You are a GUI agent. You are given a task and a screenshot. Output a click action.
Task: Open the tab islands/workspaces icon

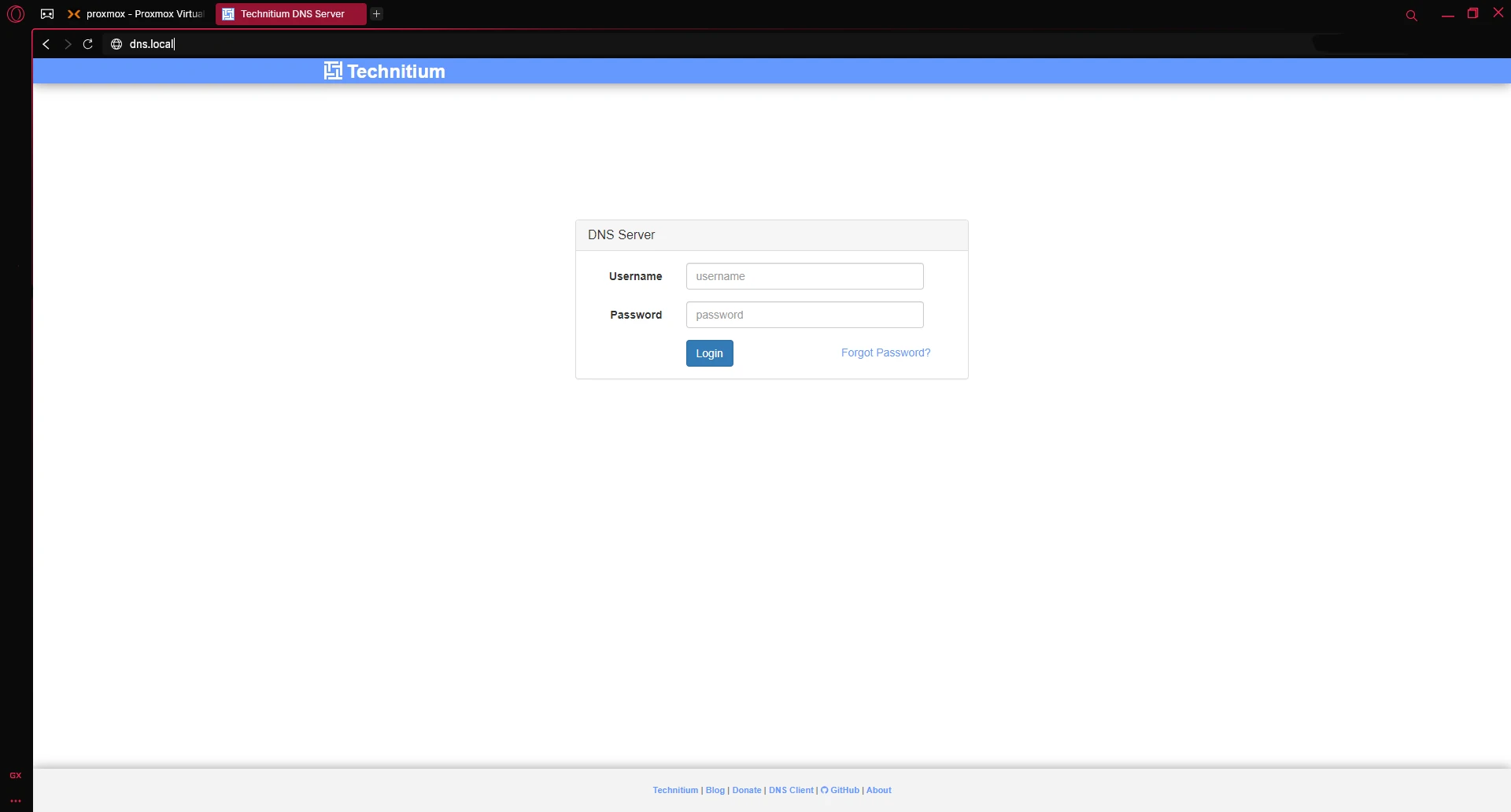pos(47,14)
